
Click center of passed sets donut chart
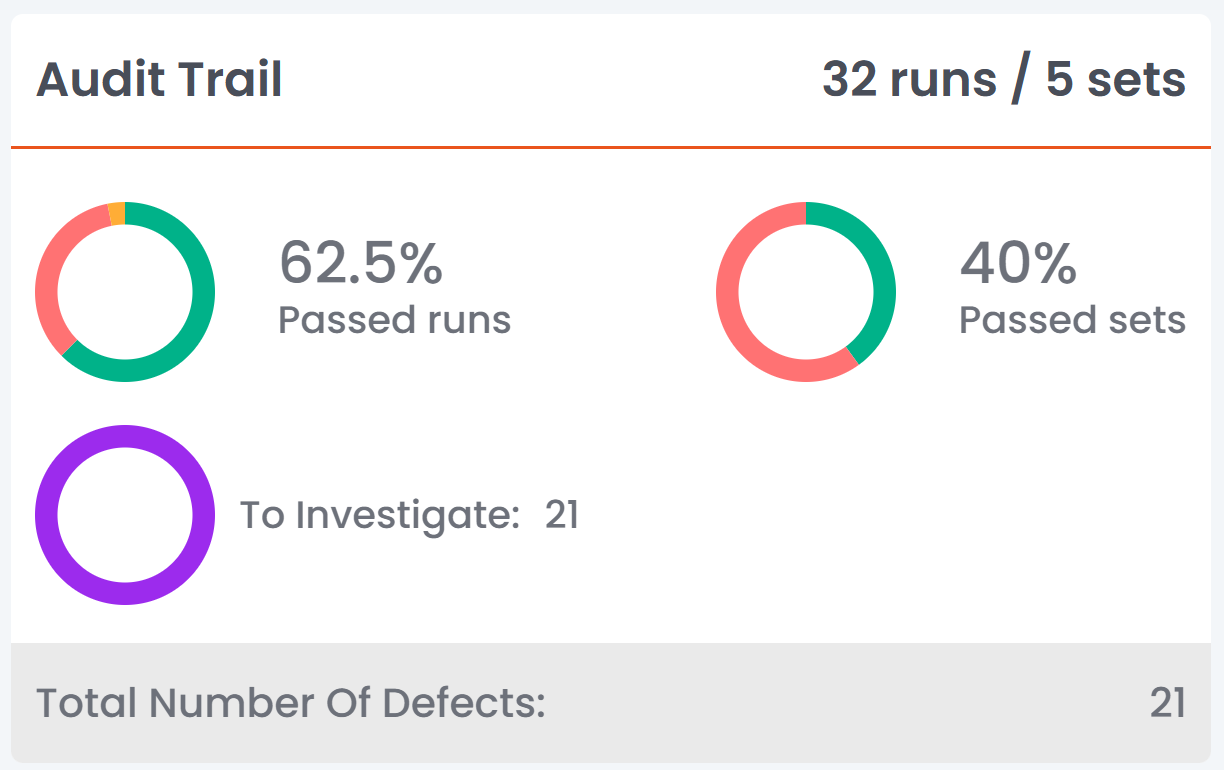click(x=806, y=291)
